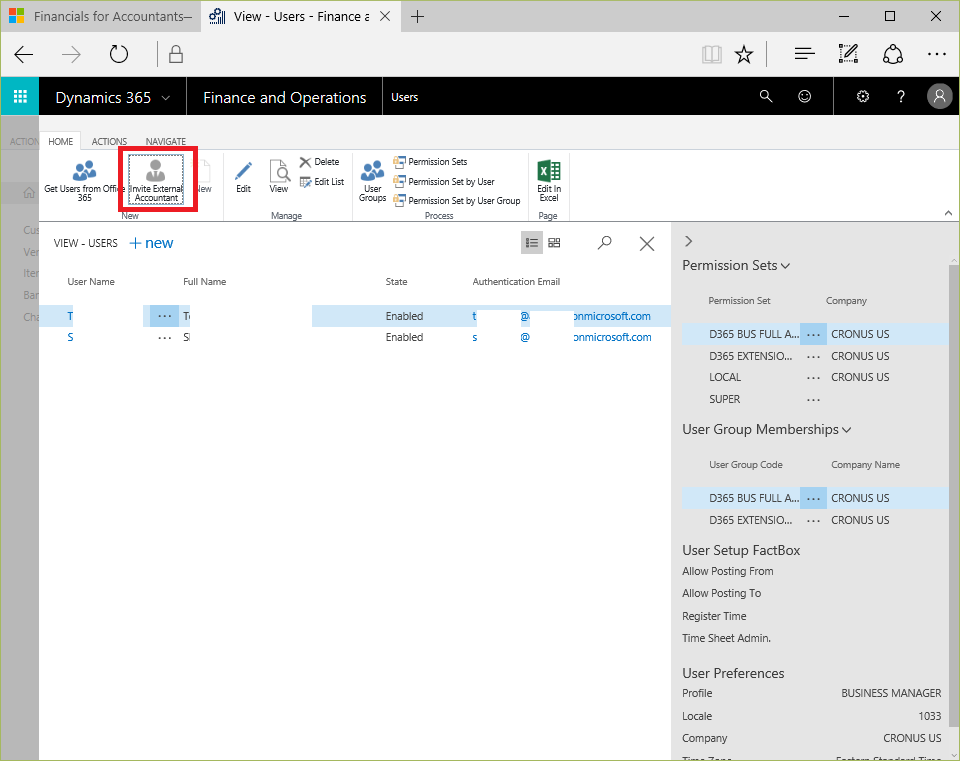Open ellipsis for D365 EXTENSIO permission set
This screenshot has height=761, width=960.
coord(813,356)
